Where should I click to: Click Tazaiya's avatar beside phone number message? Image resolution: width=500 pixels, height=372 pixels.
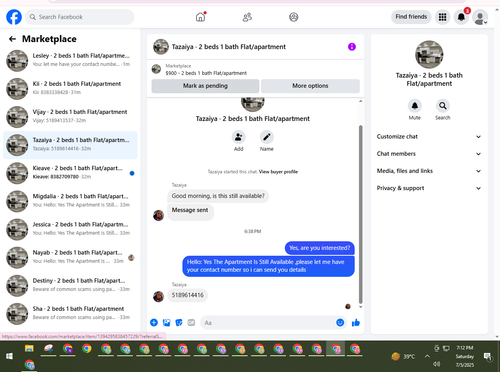tap(158, 296)
